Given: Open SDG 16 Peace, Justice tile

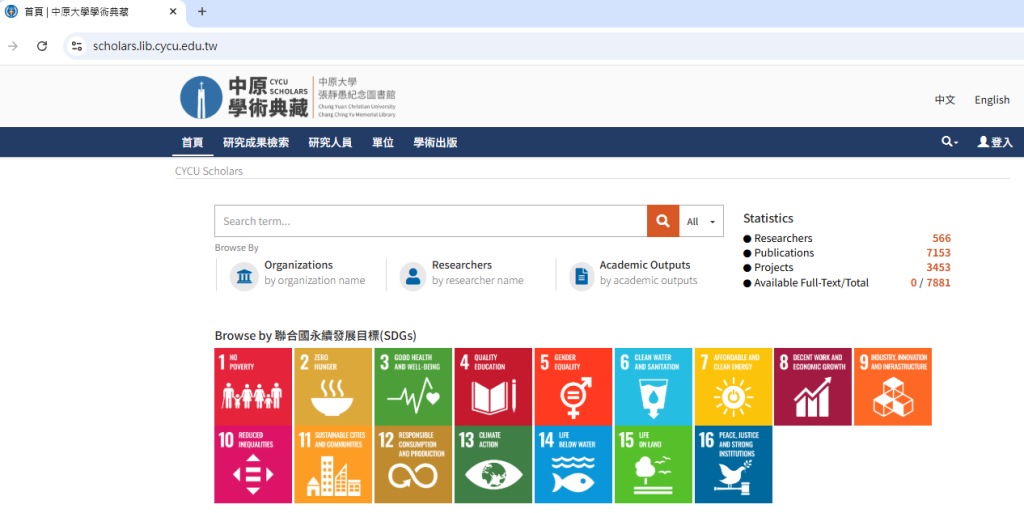Looking at the screenshot, I should point(733,464).
